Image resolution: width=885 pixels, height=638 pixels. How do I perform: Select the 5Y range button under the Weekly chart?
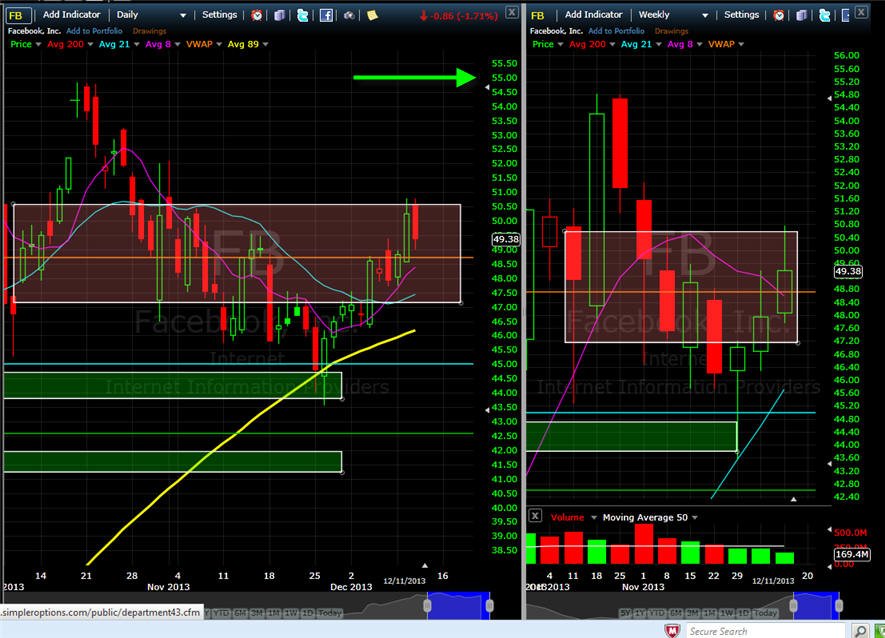coord(625,613)
